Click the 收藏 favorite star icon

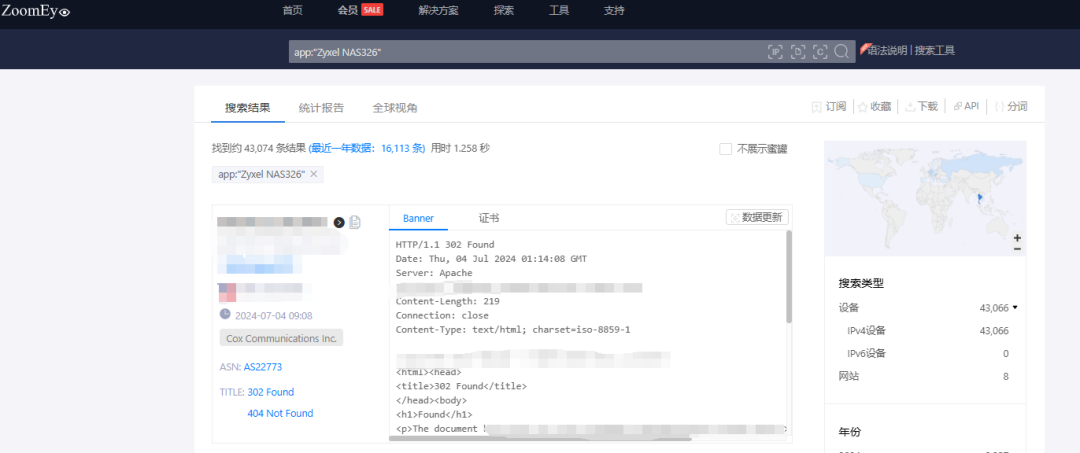(862, 107)
